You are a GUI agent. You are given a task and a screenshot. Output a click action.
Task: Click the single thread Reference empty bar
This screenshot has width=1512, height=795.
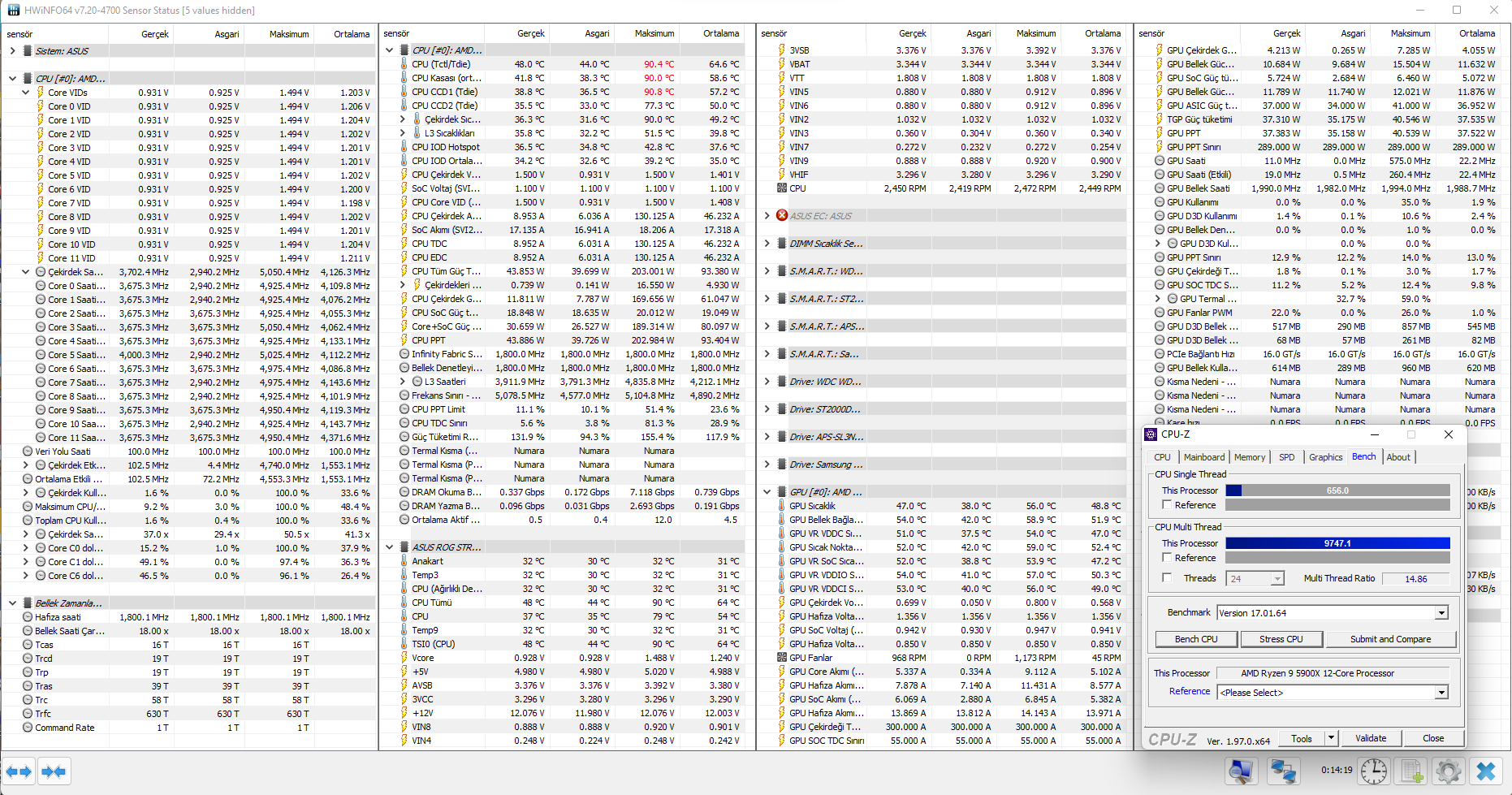coord(1337,505)
